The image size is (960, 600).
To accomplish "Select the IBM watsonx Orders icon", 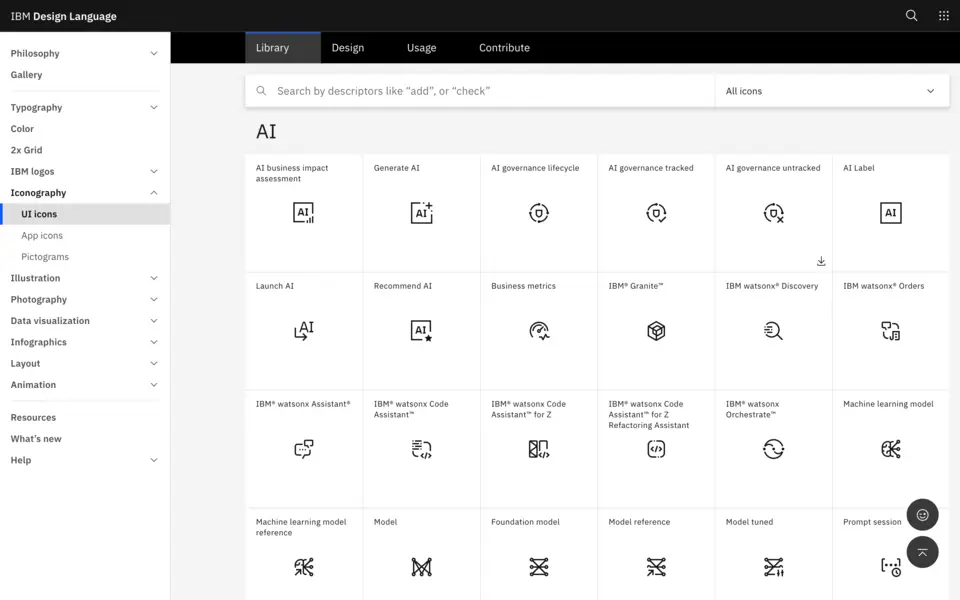I will click(x=891, y=331).
